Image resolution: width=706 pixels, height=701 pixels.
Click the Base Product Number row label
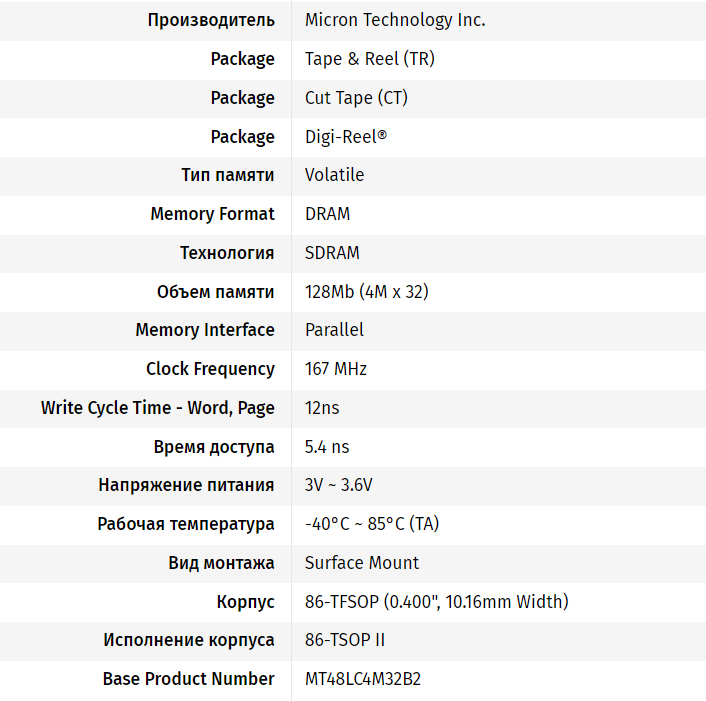coord(188,680)
